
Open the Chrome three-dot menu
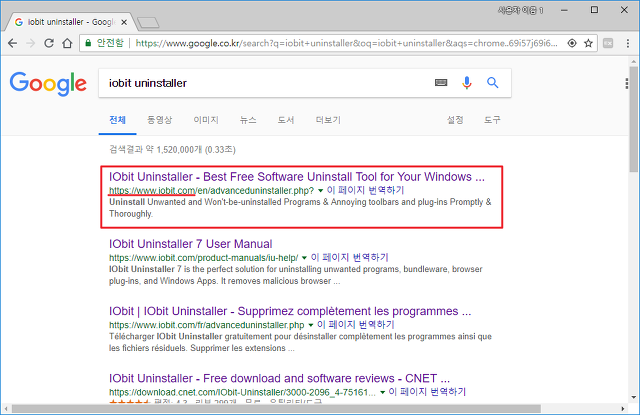tap(628, 43)
